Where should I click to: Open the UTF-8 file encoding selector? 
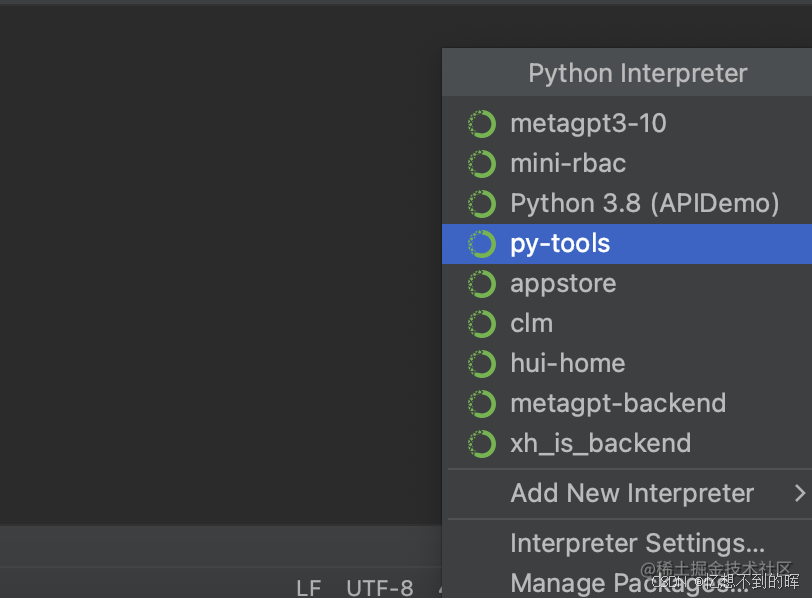[380, 588]
